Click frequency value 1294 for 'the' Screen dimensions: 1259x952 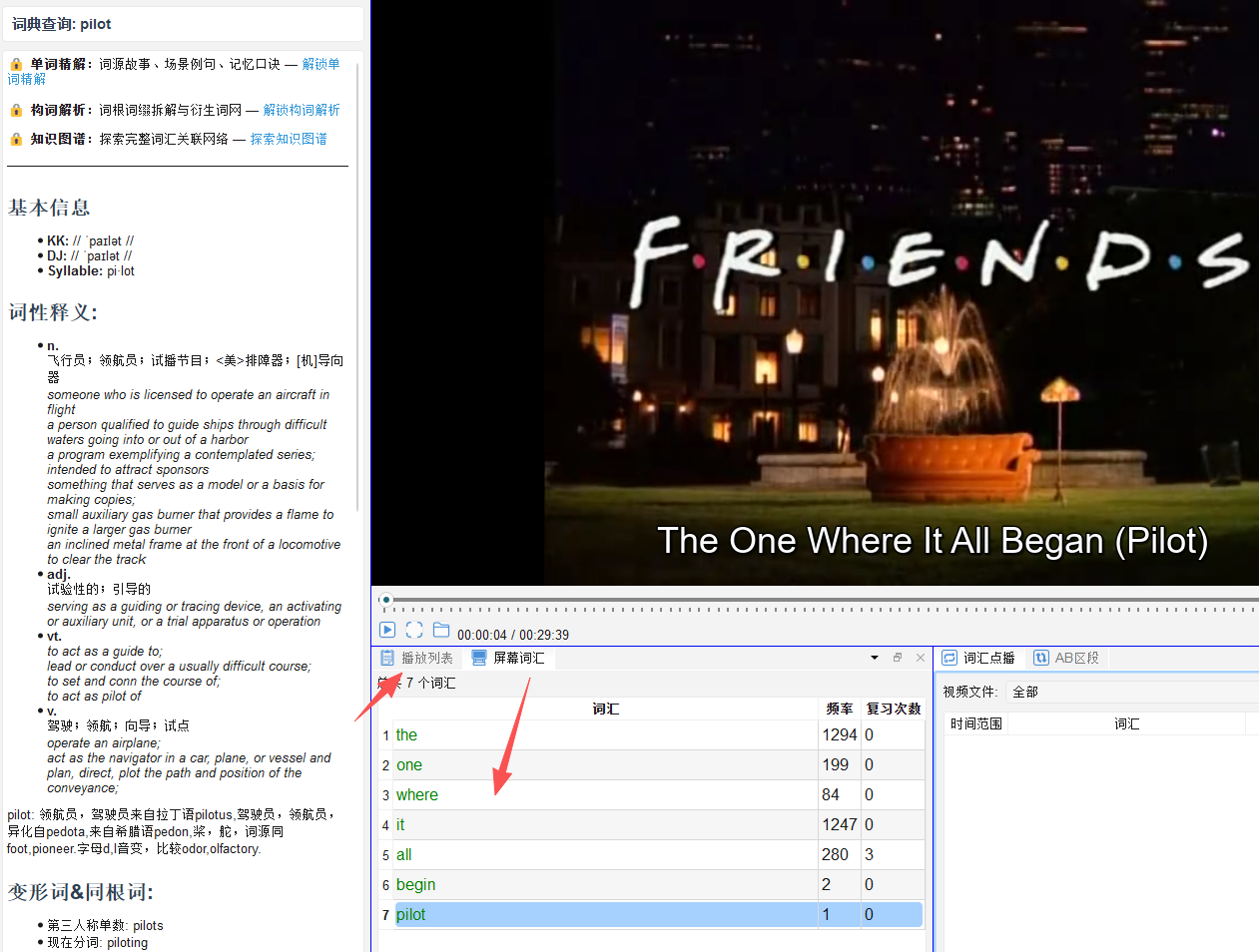[x=840, y=734]
